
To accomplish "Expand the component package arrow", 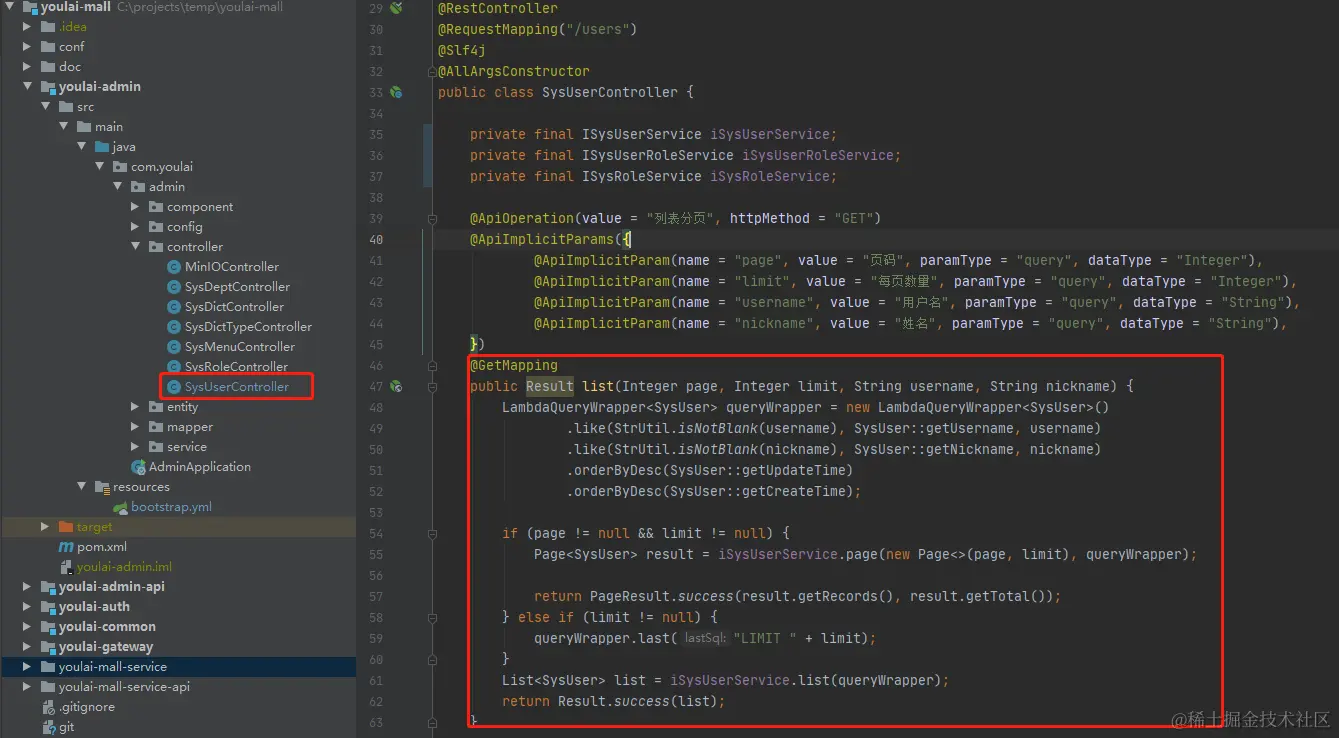I will click(x=135, y=207).
